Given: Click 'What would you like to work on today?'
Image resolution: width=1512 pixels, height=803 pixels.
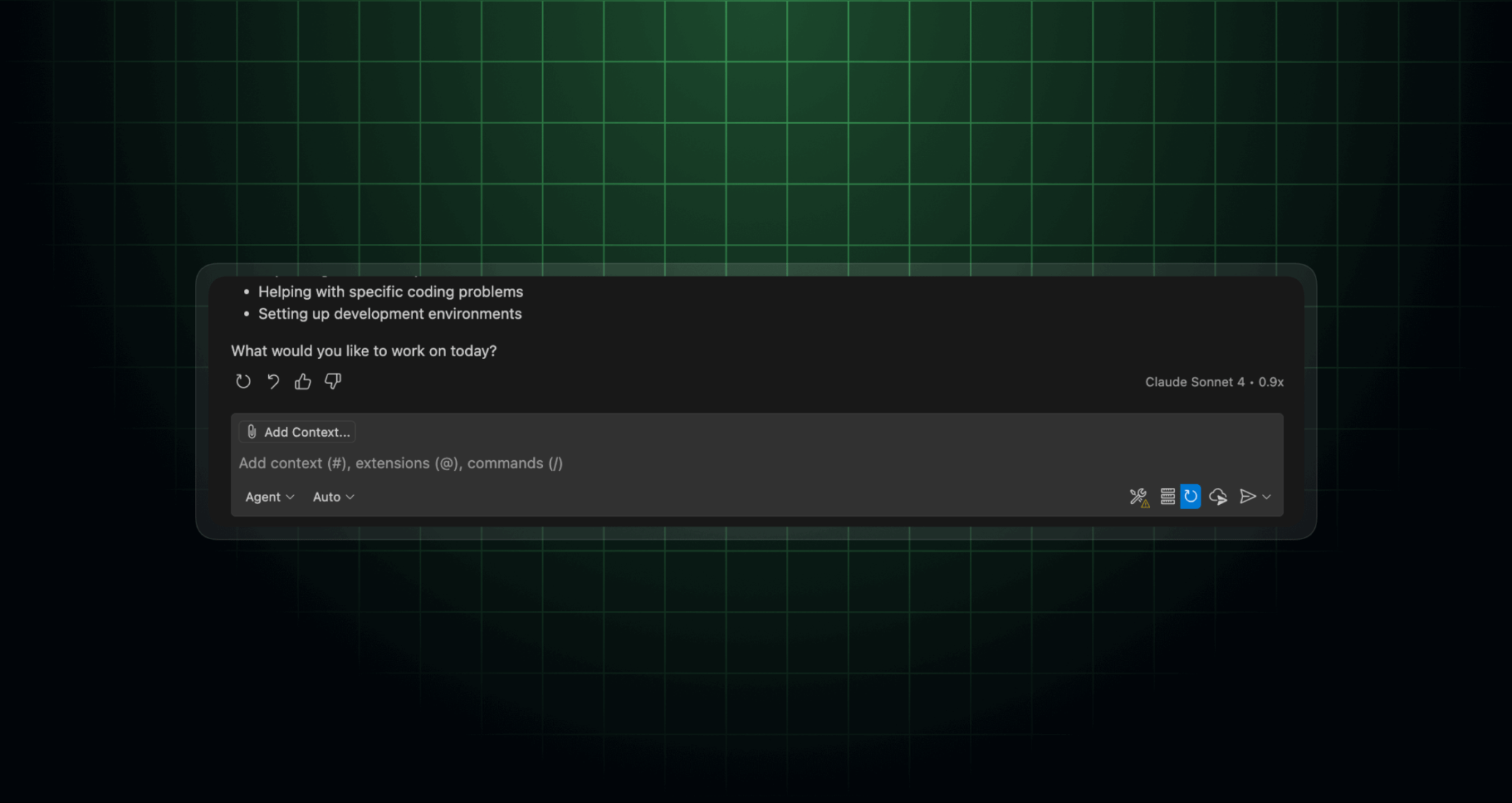Looking at the screenshot, I should (363, 351).
